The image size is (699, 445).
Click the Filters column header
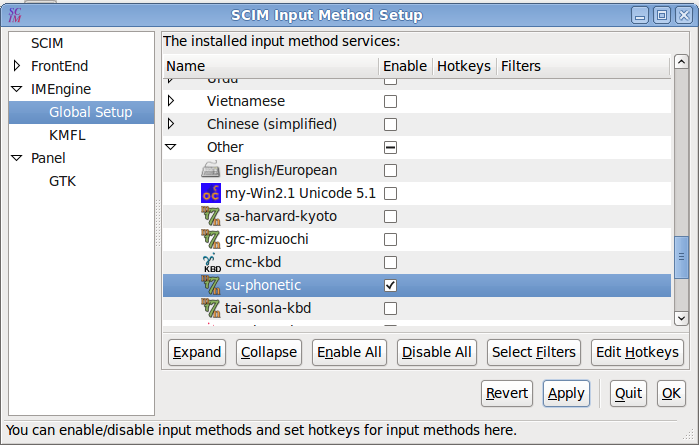pos(583,66)
